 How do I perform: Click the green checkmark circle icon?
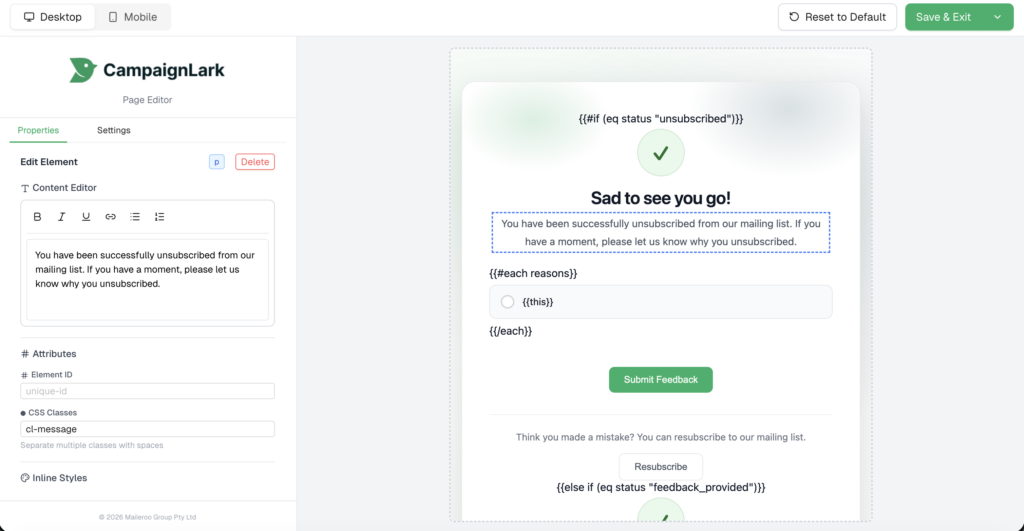click(x=660, y=153)
